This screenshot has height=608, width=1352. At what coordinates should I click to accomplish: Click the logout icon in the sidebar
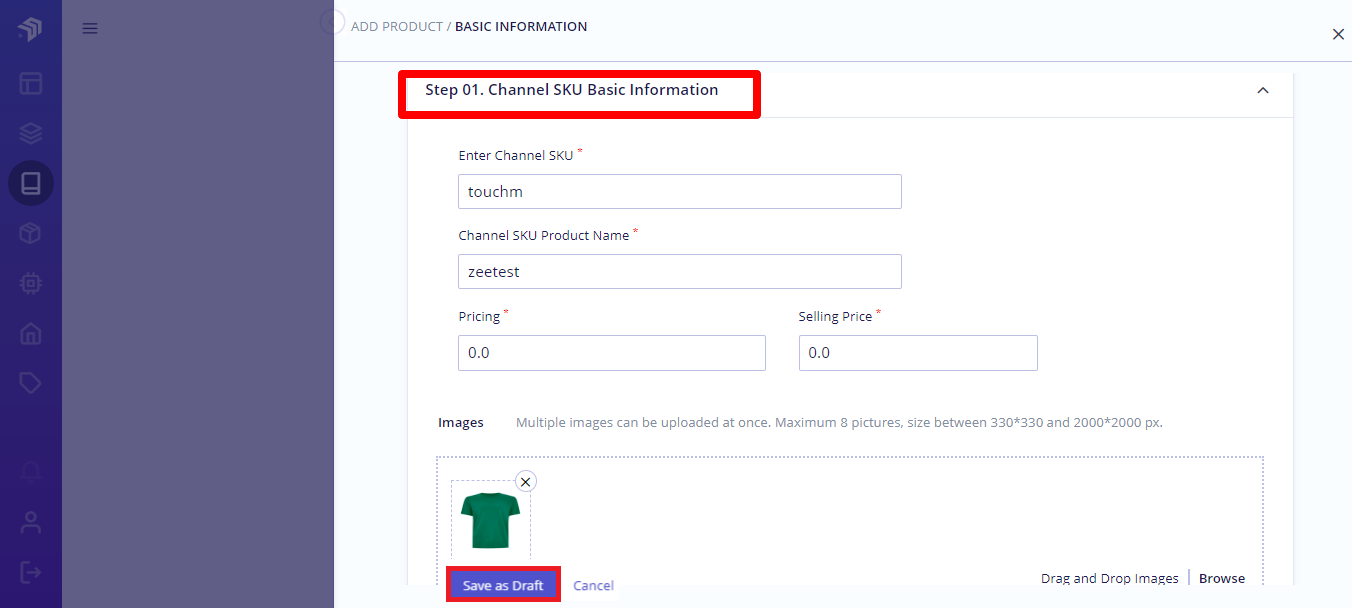tap(31, 572)
